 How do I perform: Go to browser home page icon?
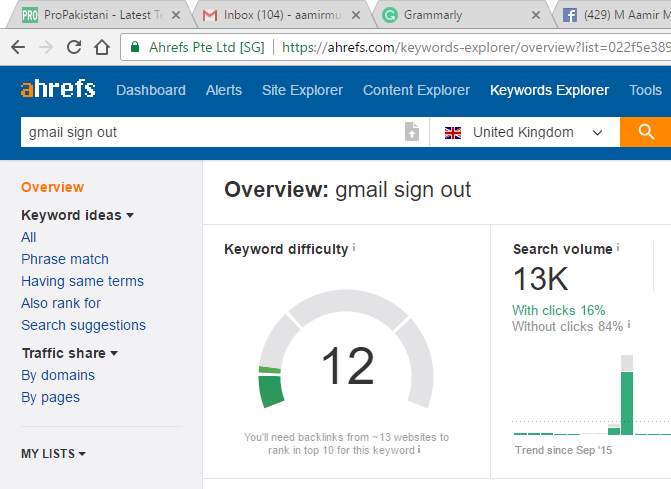tap(102, 47)
